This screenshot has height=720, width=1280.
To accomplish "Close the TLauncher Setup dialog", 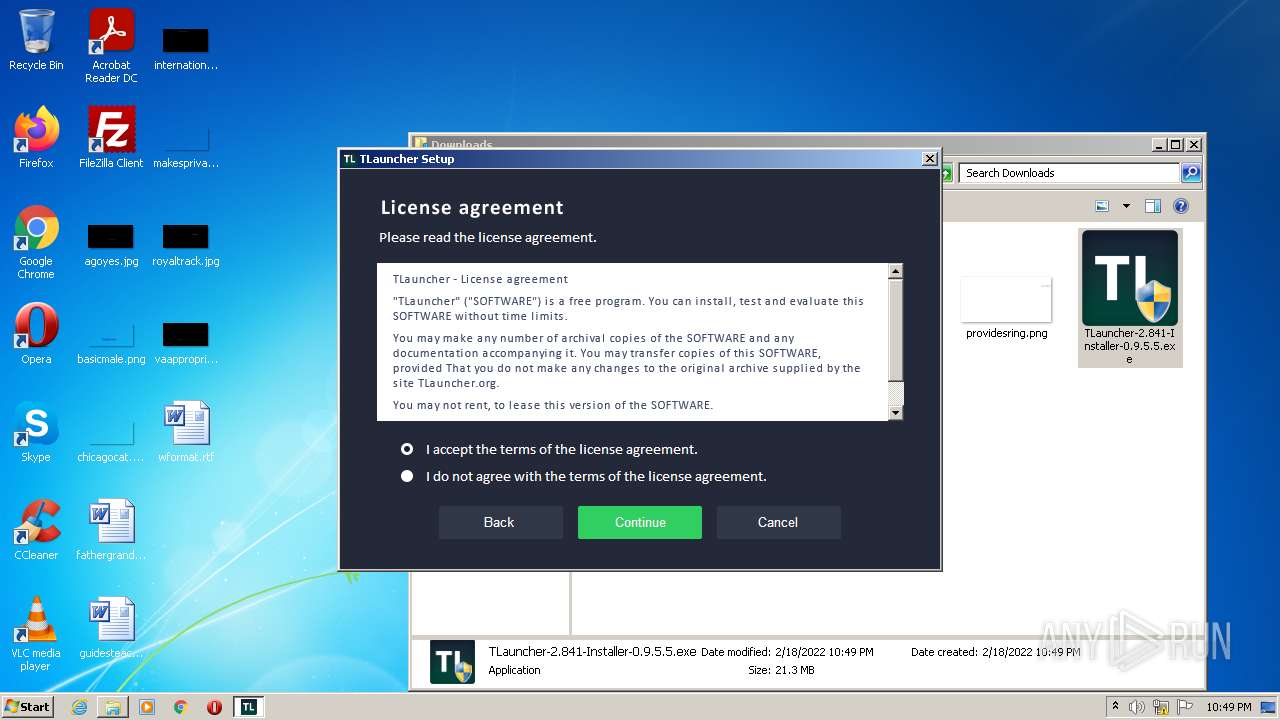I will coord(929,158).
